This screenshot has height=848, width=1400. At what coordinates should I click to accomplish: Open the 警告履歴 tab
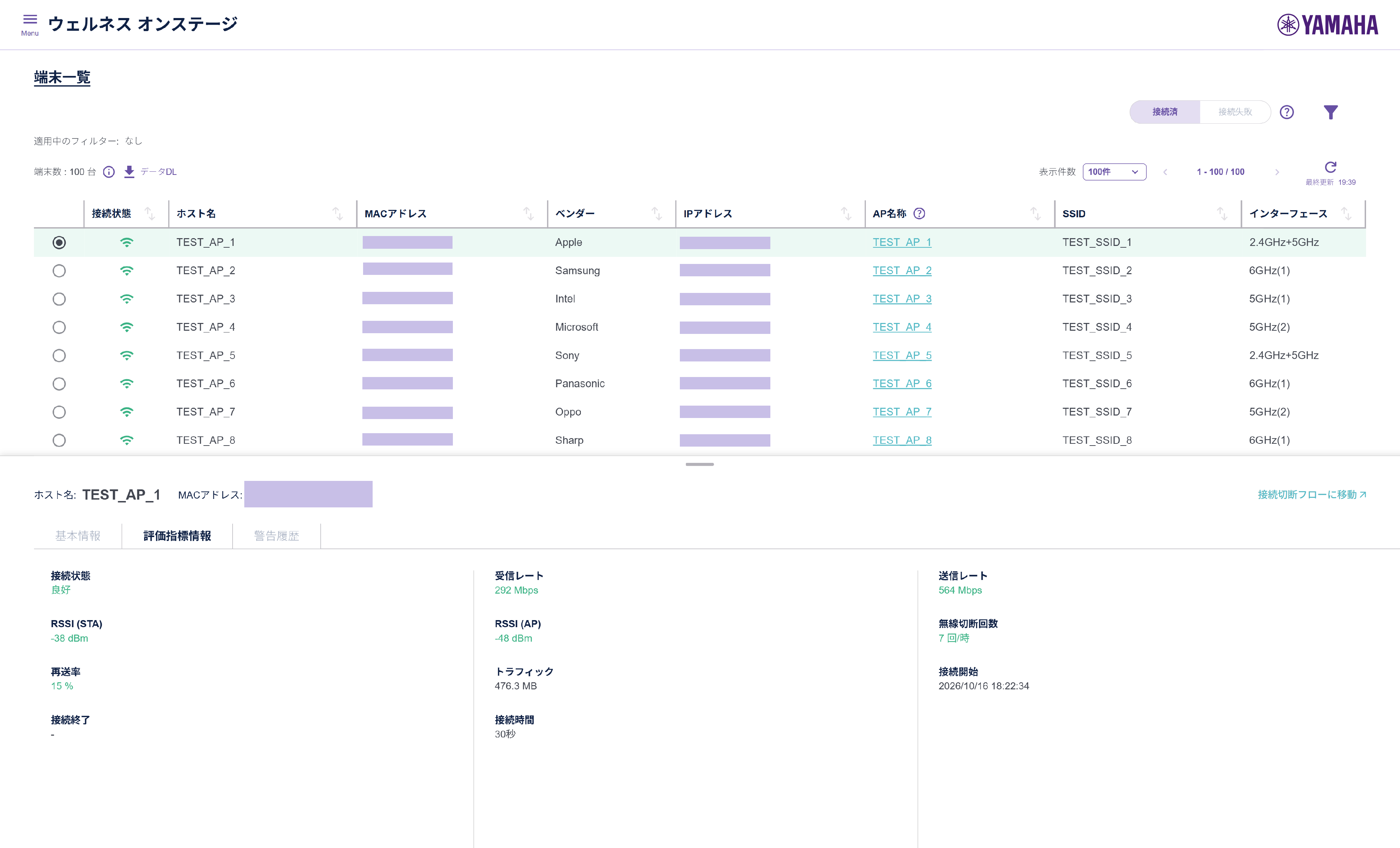tap(276, 536)
